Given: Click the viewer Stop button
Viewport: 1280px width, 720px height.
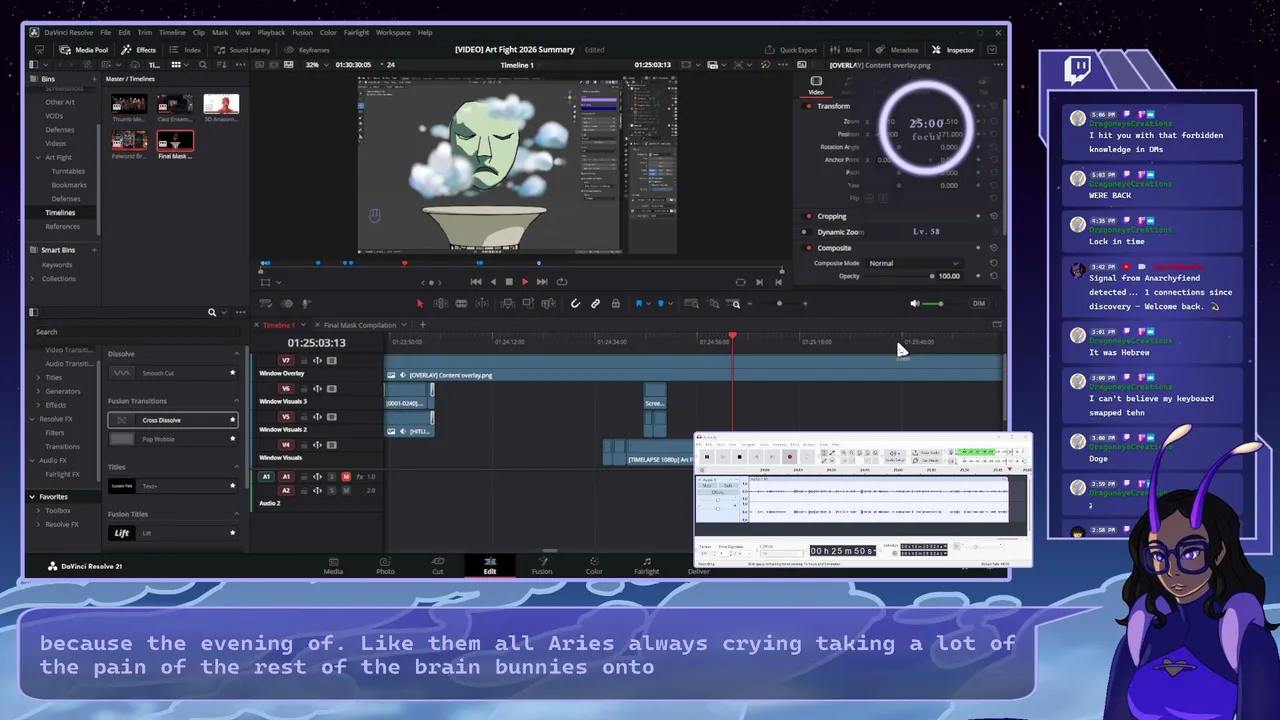Looking at the screenshot, I should click(509, 282).
